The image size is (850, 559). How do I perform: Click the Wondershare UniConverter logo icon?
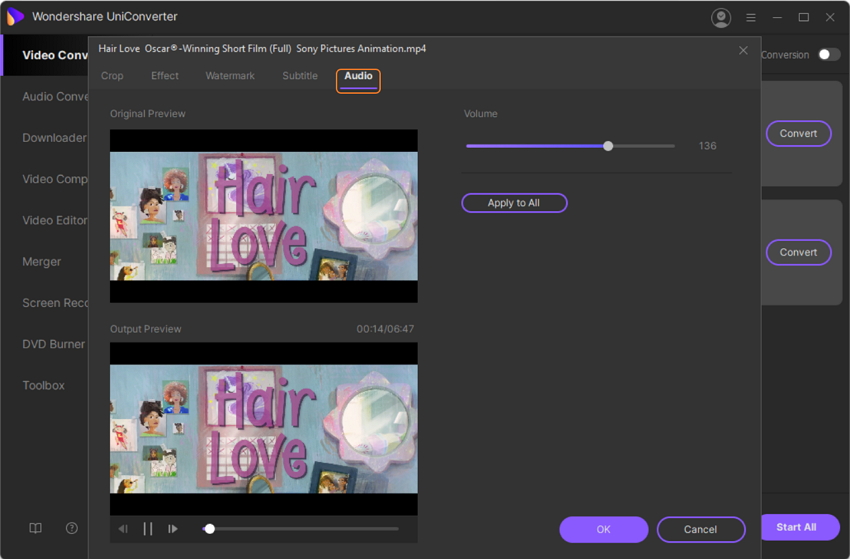pos(15,17)
